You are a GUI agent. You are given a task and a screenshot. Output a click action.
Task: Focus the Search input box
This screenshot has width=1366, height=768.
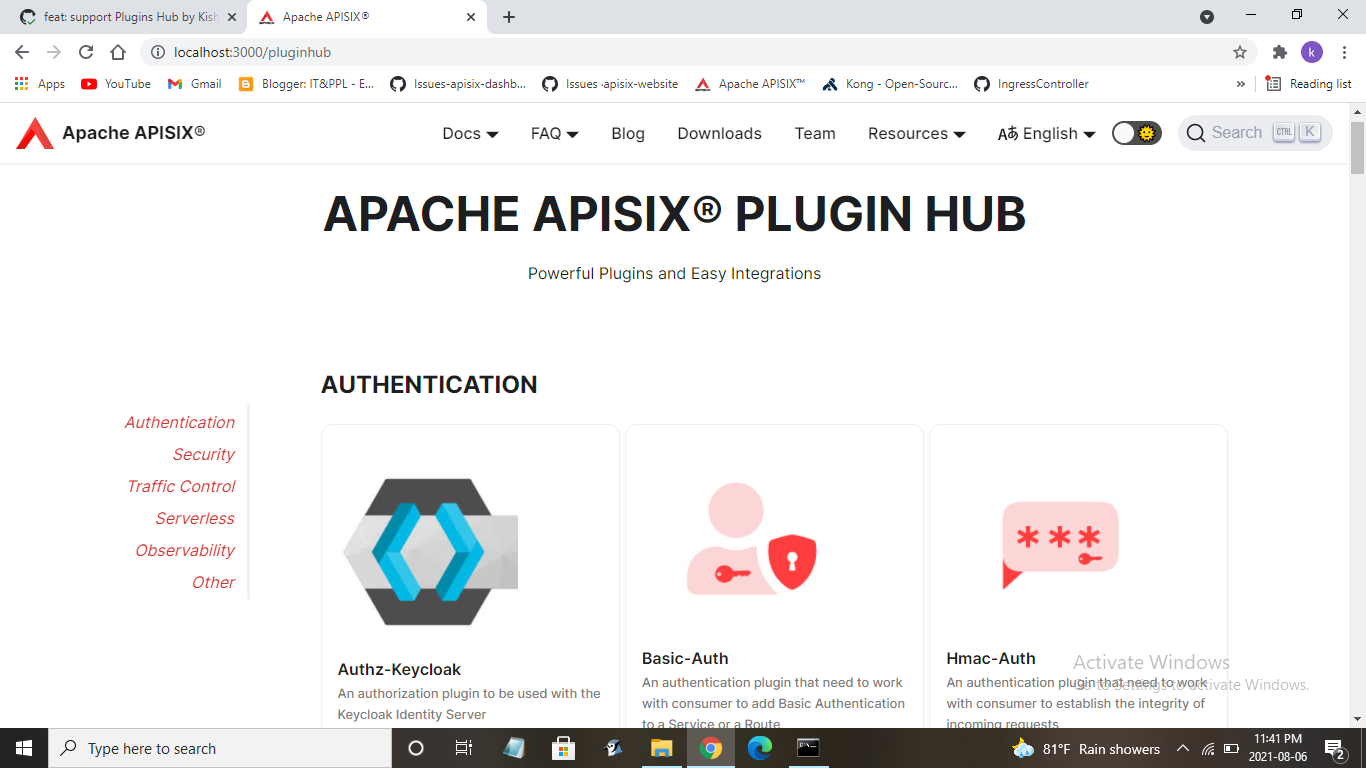click(1255, 133)
